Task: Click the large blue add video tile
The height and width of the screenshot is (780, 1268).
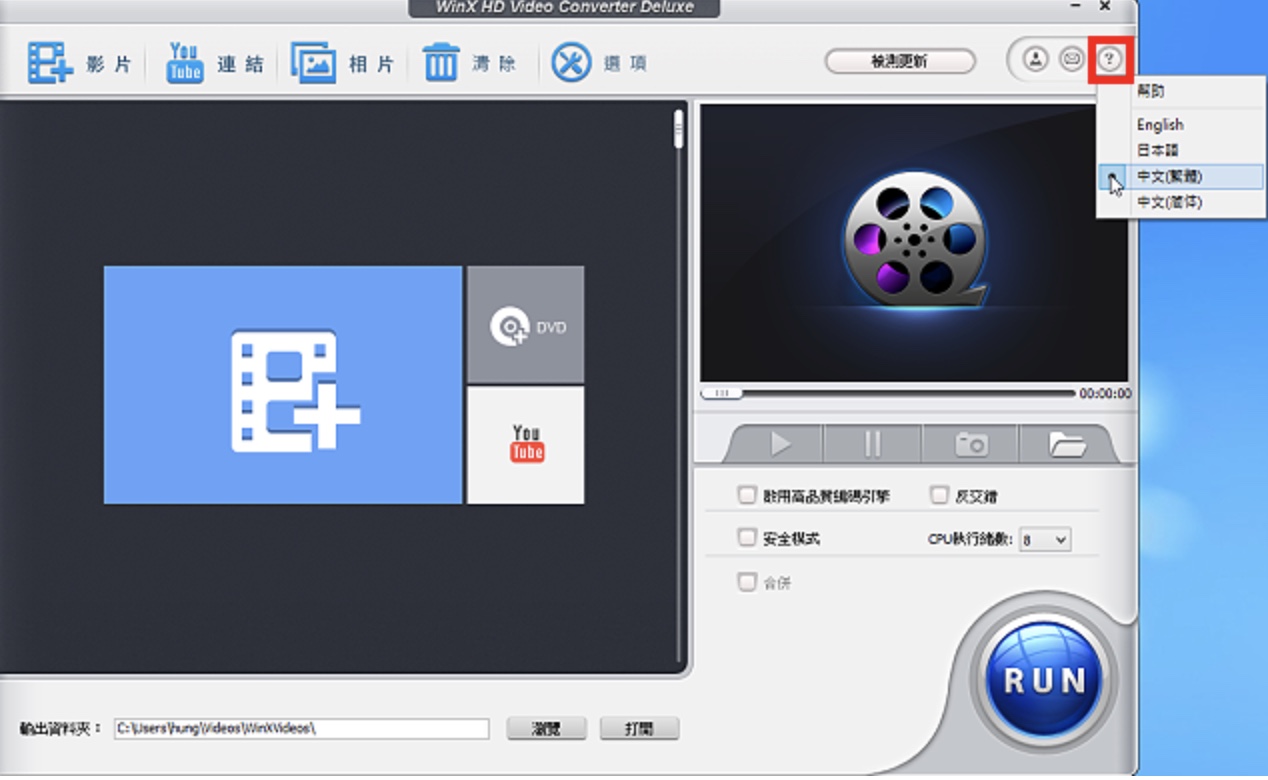Action: [283, 385]
